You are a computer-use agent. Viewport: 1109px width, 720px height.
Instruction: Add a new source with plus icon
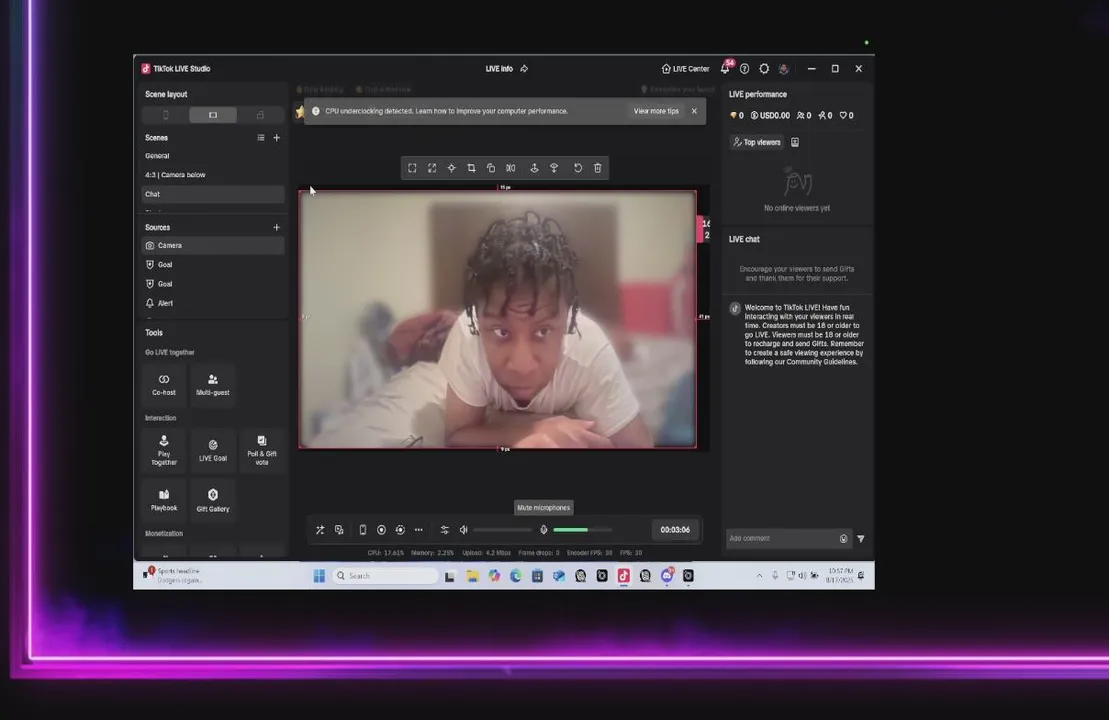coord(277,228)
